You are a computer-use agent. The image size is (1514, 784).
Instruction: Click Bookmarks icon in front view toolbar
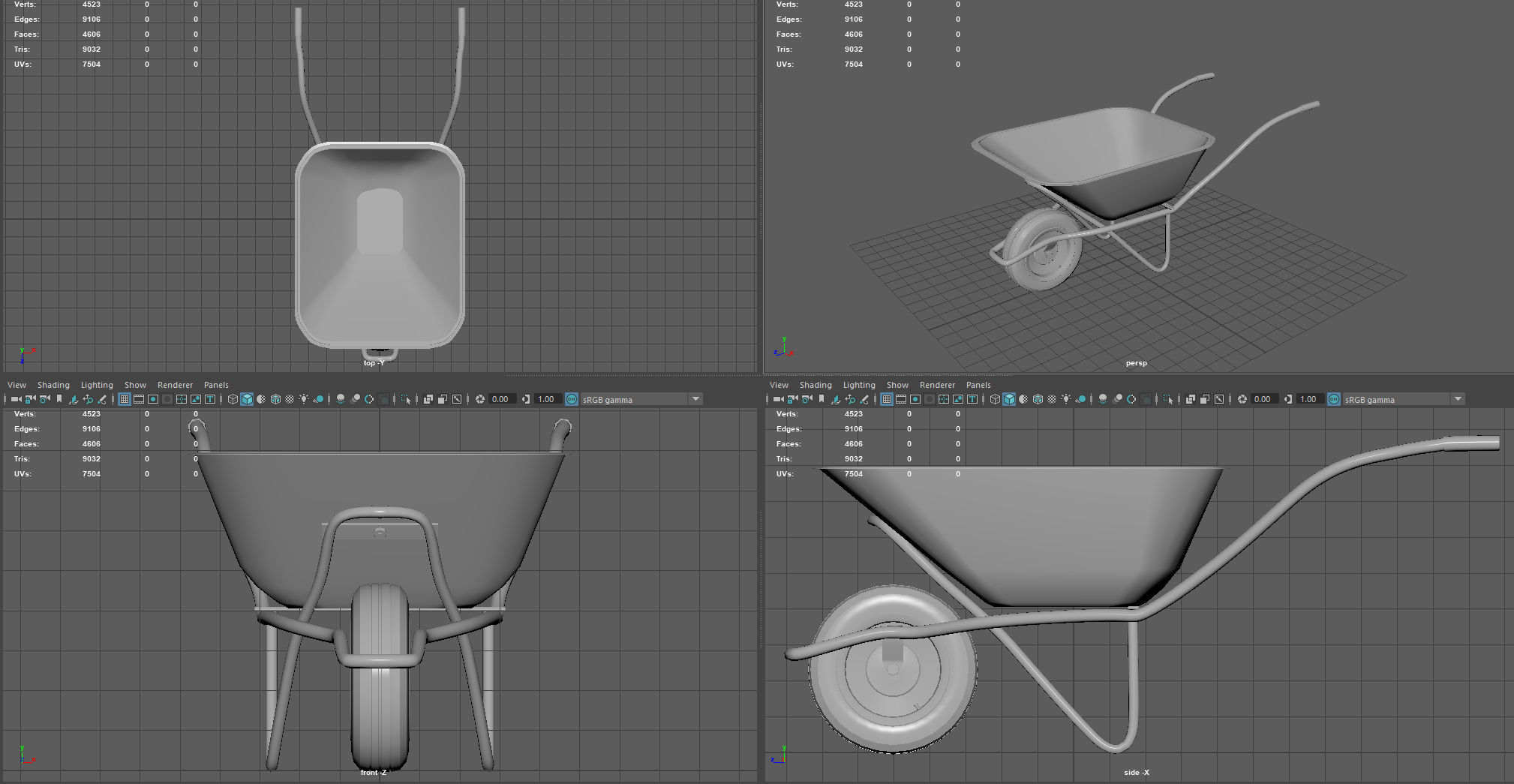(x=59, y=399)
